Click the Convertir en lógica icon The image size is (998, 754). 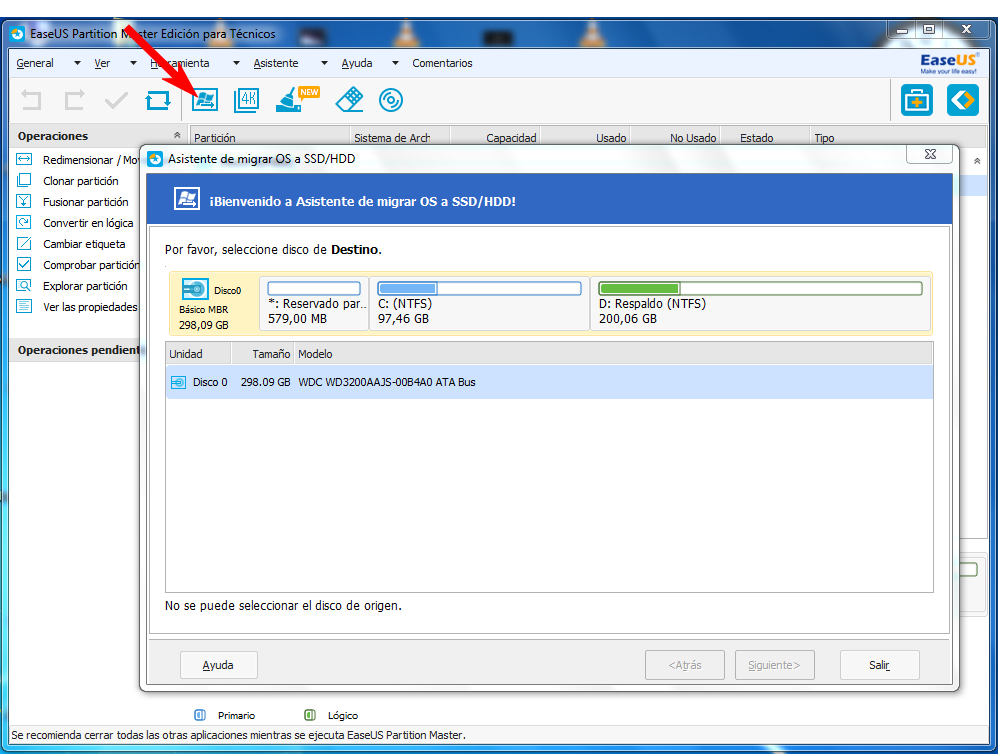point(24,222)
